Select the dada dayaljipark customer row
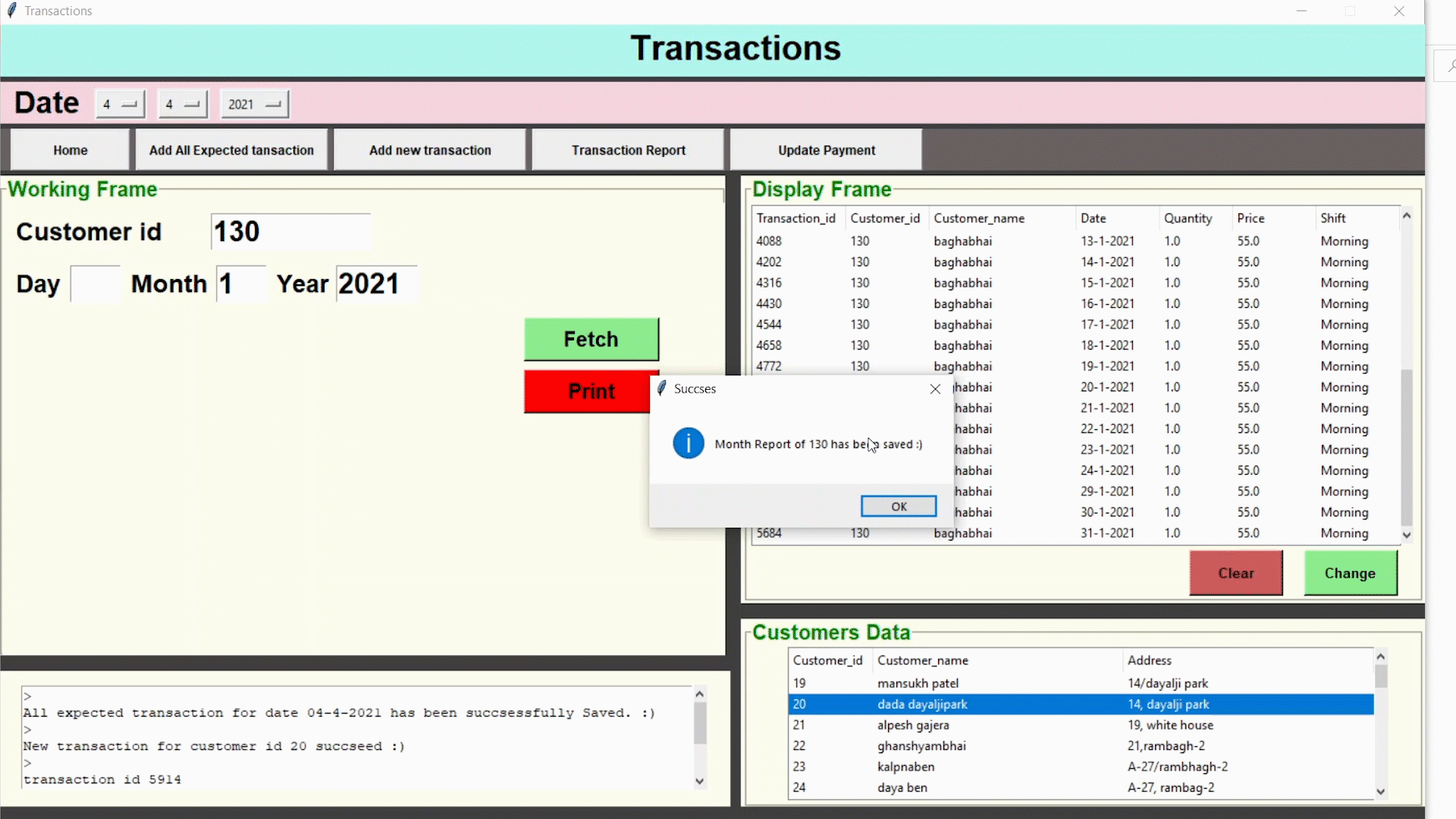The height and width of the screenshot is (819, 1456). [986, 704]
